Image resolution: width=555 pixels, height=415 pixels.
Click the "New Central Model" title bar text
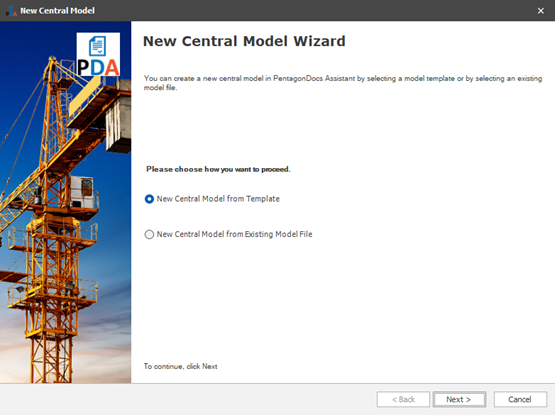57,11
